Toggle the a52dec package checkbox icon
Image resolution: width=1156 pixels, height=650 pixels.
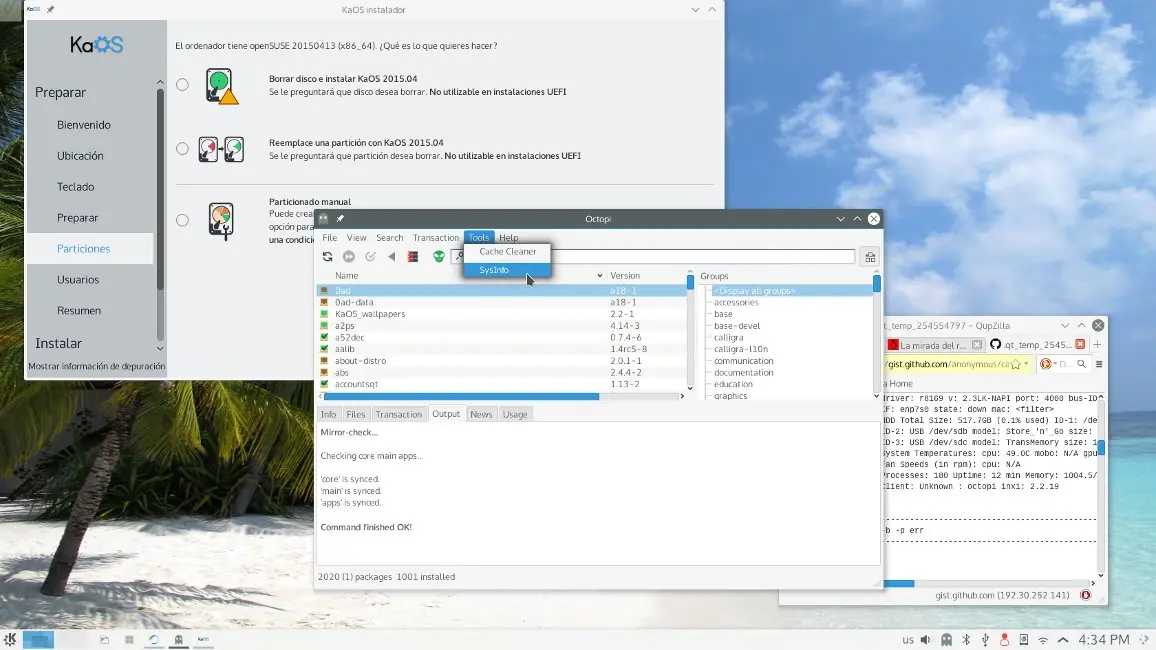point(324,337)
